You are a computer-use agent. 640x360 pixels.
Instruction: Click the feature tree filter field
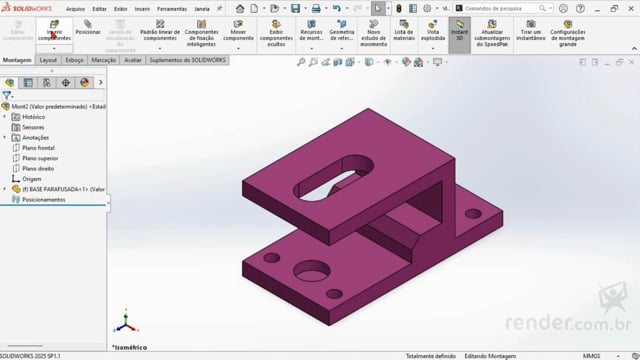pos(53,96)
